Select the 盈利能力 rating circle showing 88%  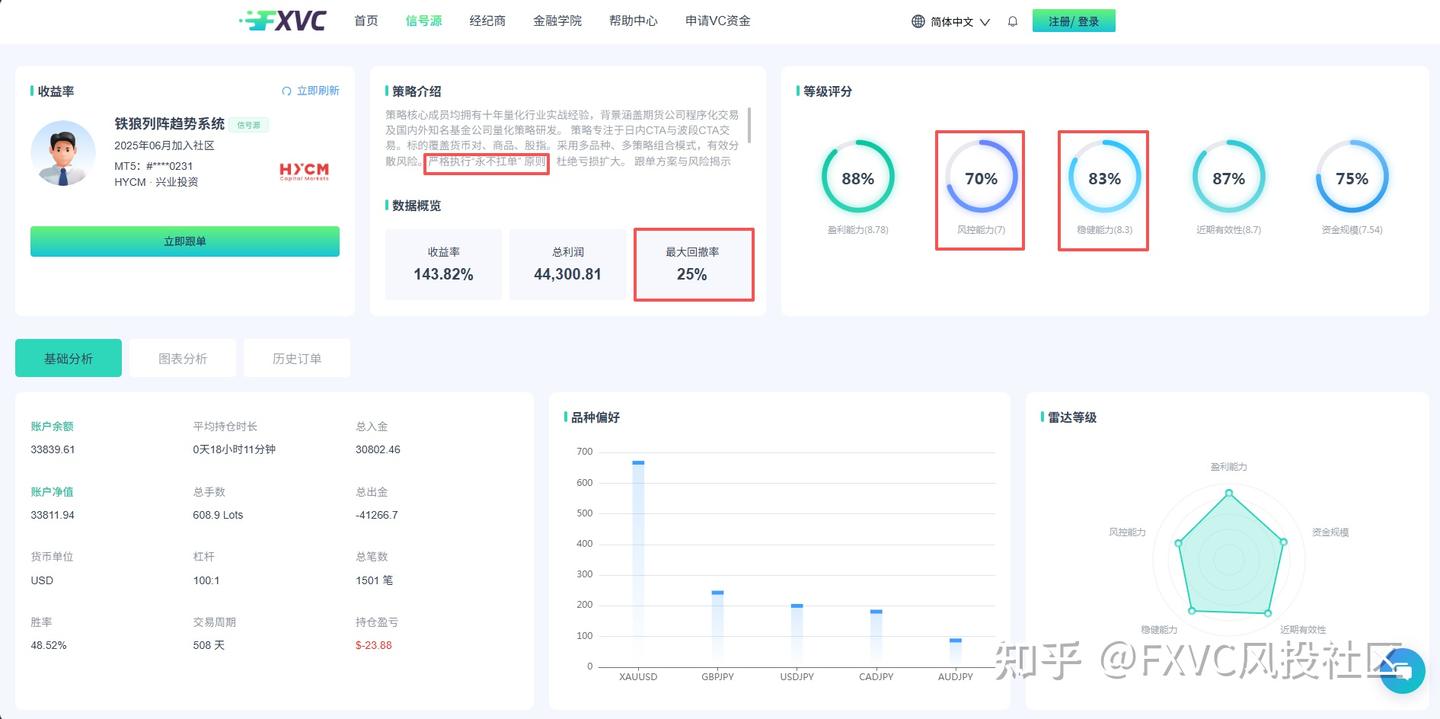point(857,178)
